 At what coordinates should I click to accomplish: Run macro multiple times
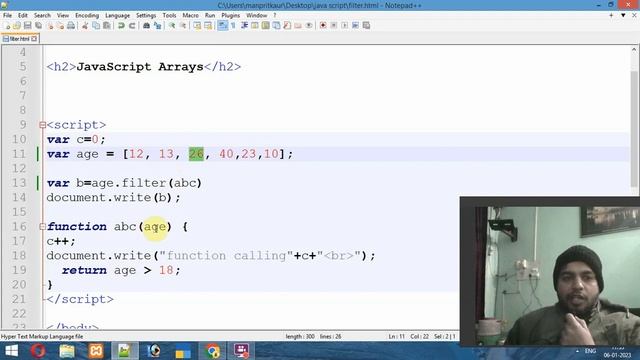click(356, 25)
